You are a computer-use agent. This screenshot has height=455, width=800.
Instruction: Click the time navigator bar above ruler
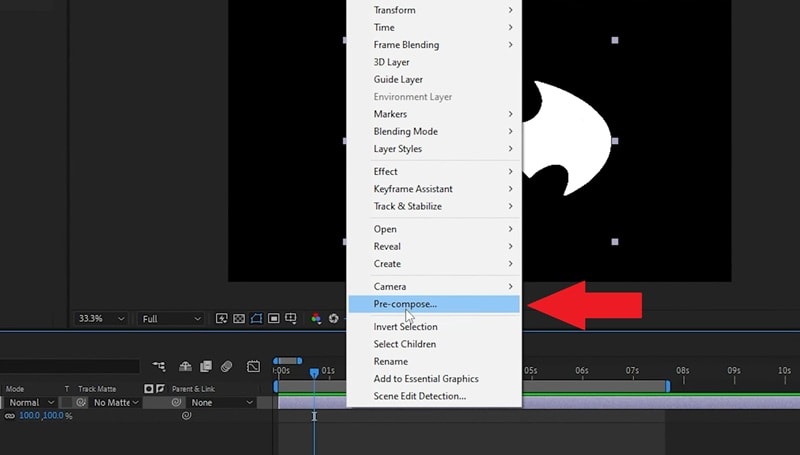pos(287,361)
